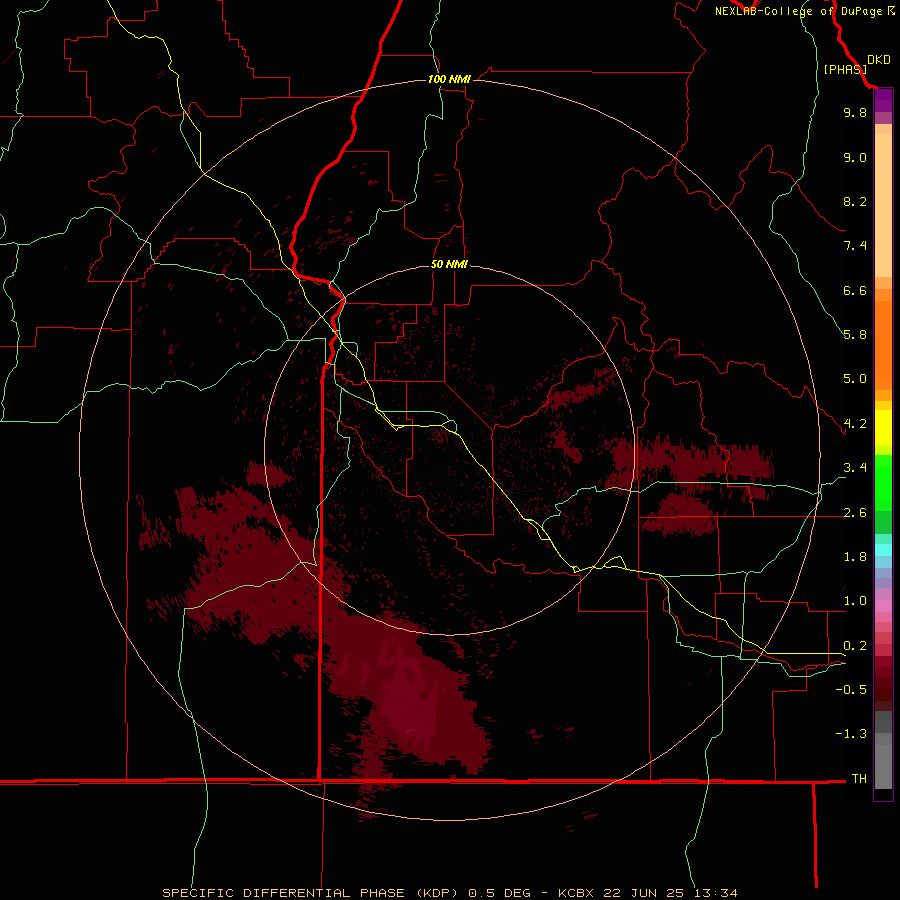Click the 9.0 scale value
Screen dimensions: 900x900
pyautogui.click(x=855, y=157)
